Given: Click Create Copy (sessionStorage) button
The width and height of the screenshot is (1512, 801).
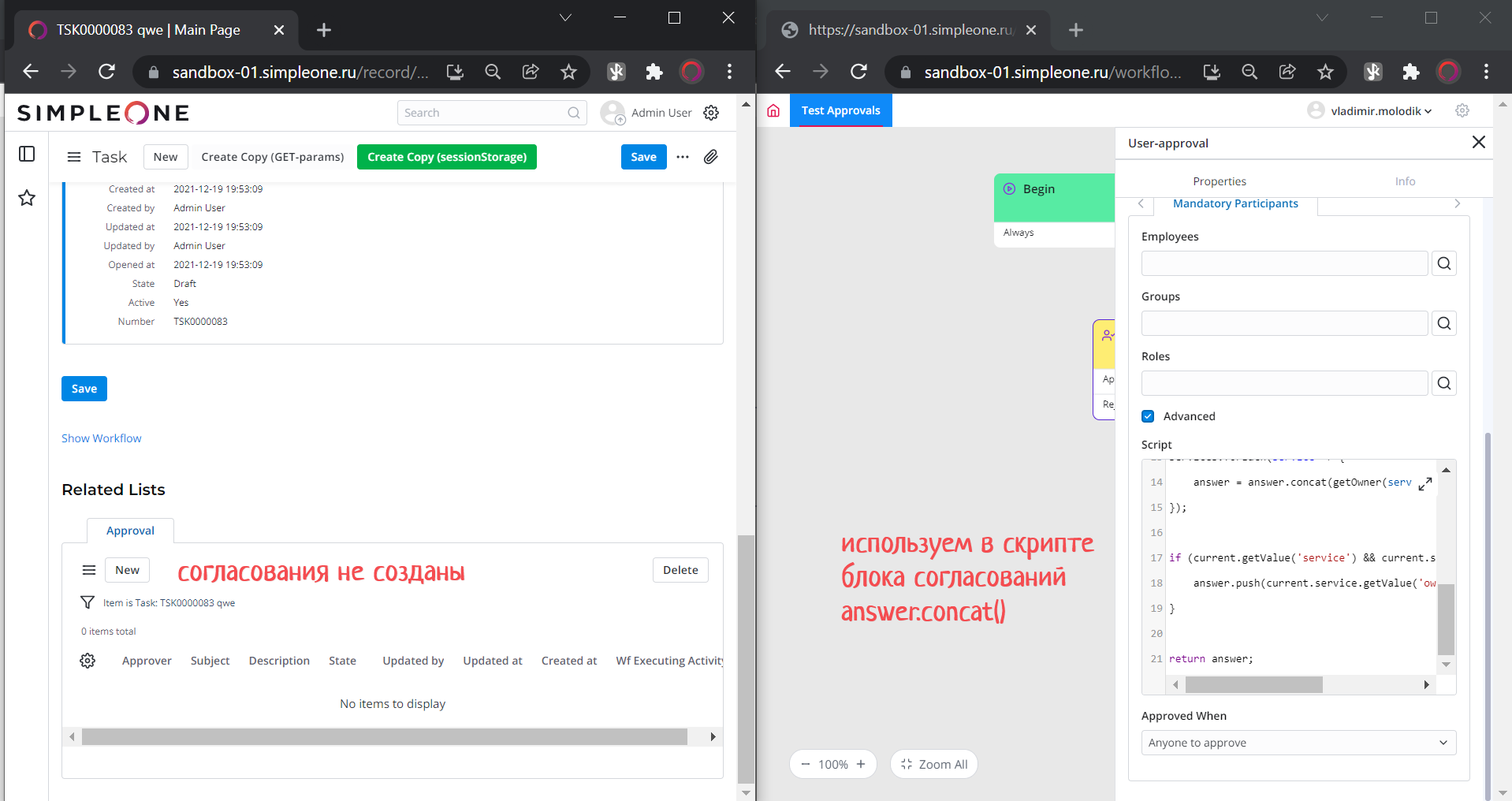Looking at the screenshot, I should [x=447, y=157].
